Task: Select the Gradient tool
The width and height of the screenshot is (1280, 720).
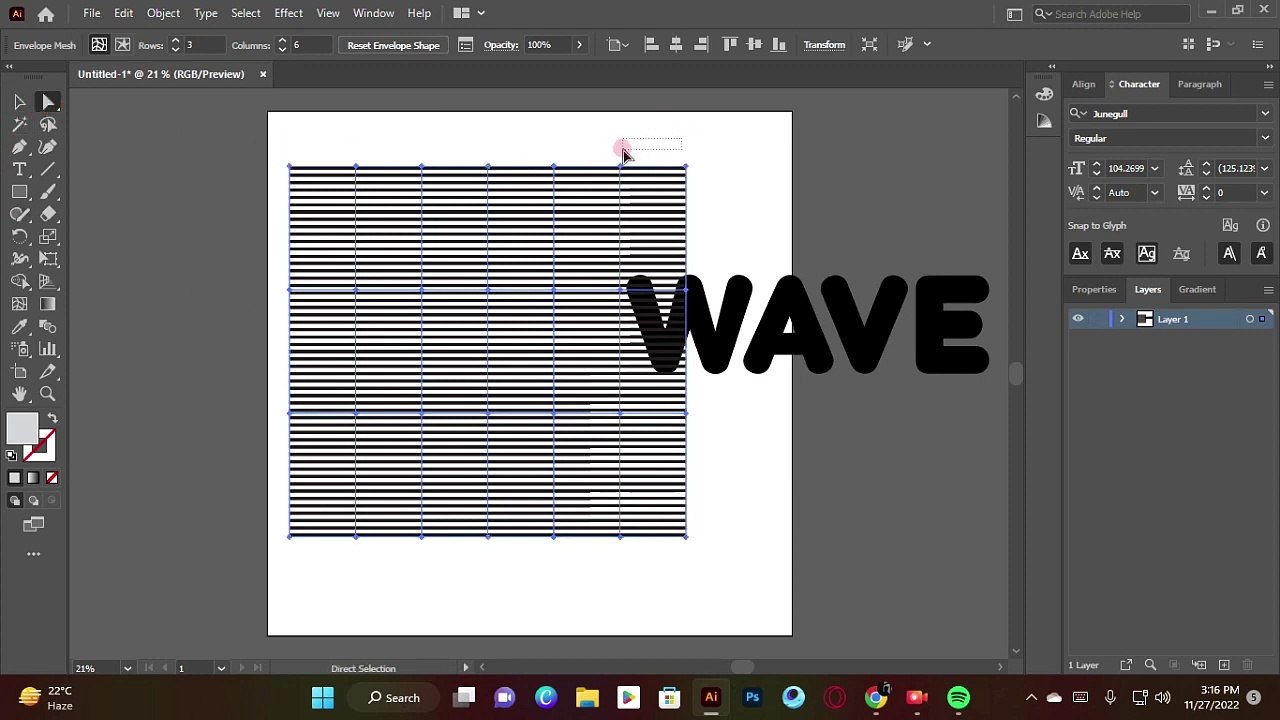Action: (x=48, y=304)
